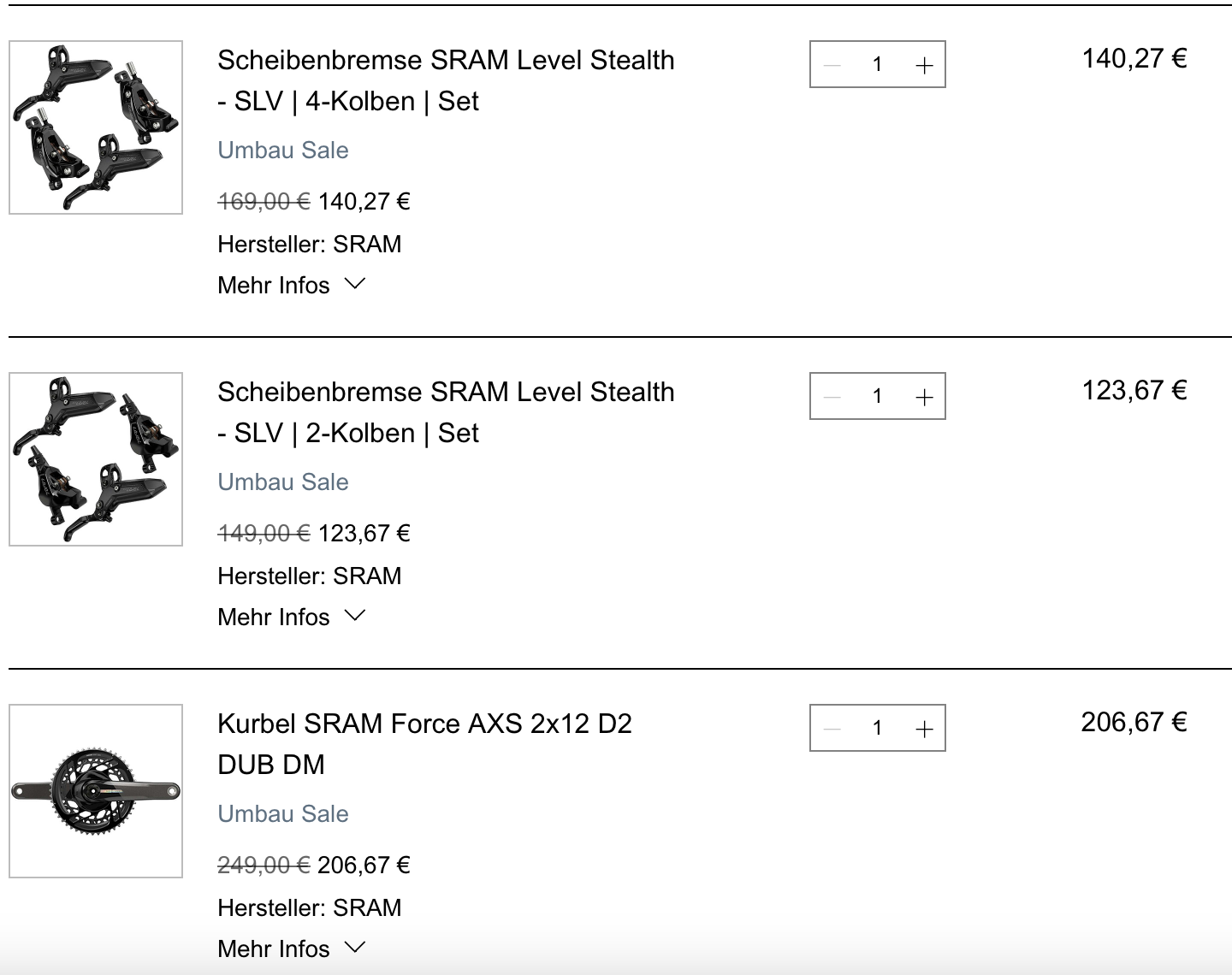Decrease quantity of 2-Kolben brake set

point(832,397)
